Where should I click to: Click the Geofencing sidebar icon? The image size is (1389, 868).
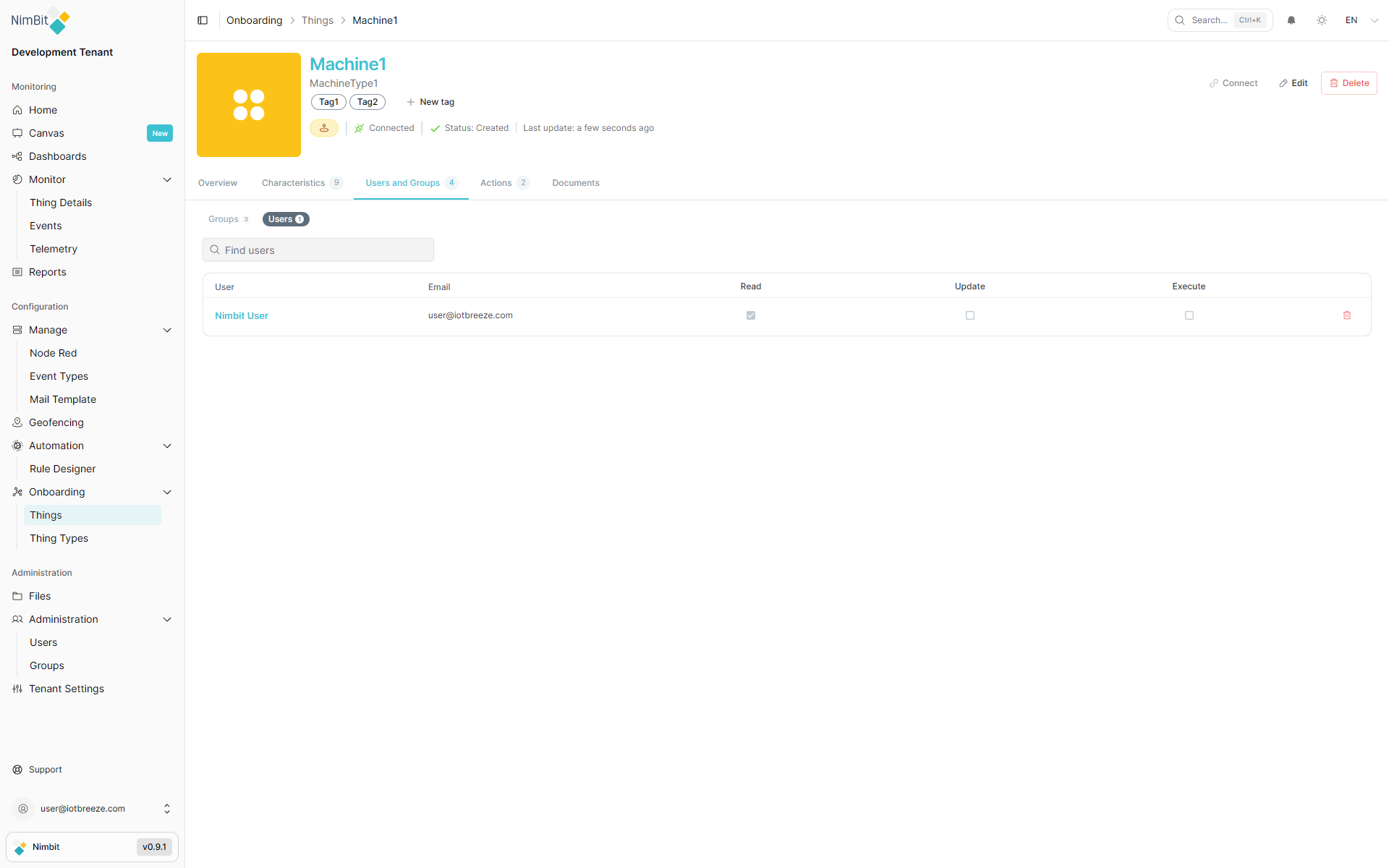17,422
